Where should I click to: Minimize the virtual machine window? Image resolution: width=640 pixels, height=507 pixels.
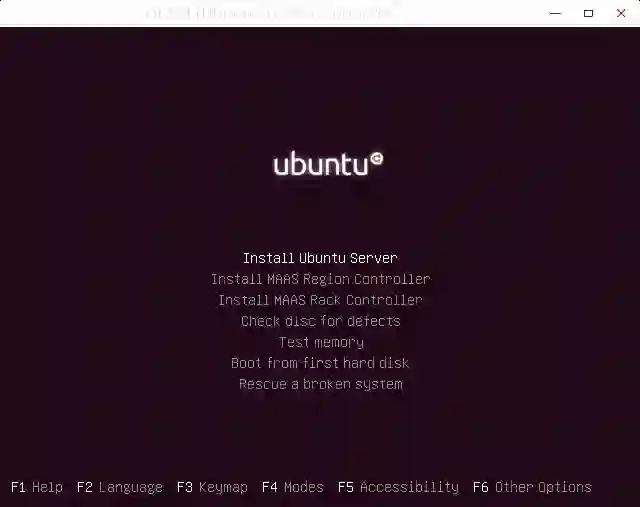point(556,13)
